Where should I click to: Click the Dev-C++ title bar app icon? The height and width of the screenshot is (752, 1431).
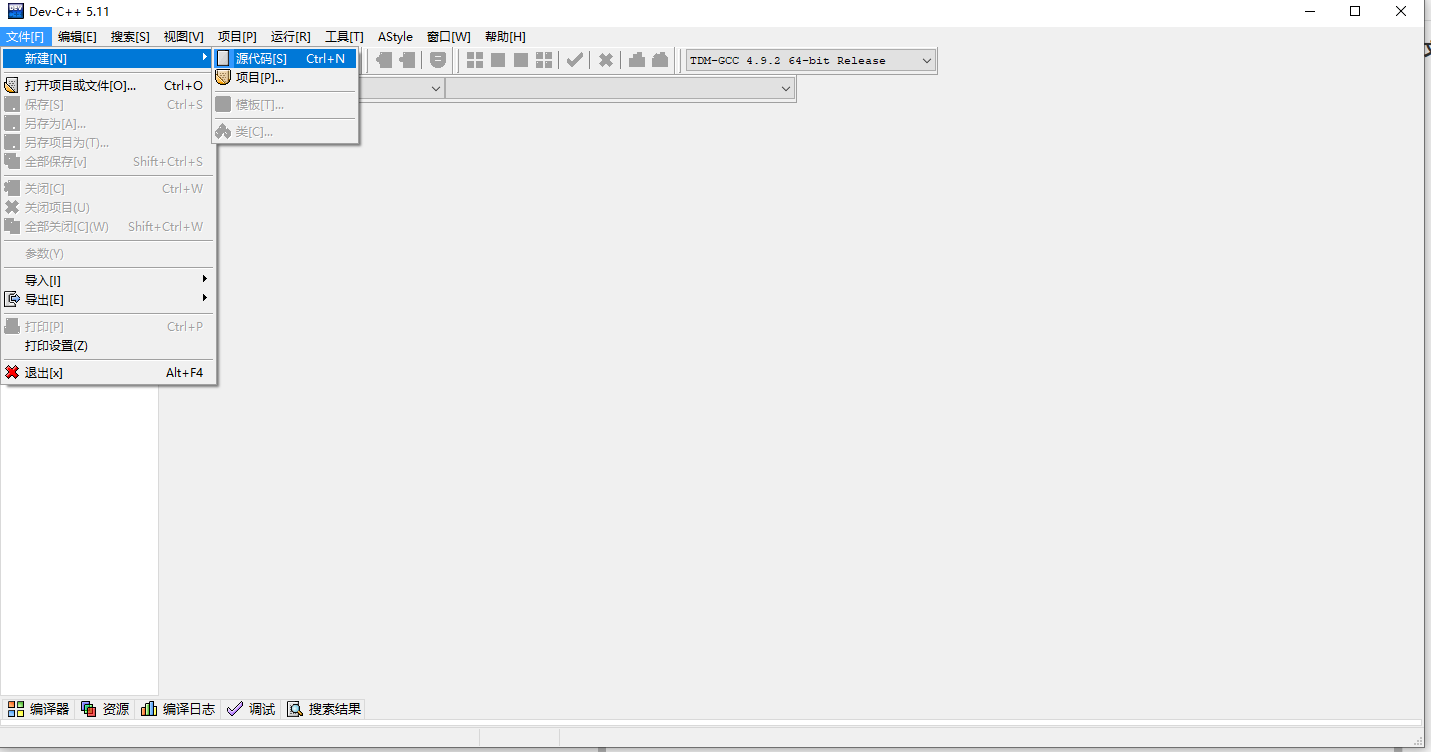coord(15,11)
